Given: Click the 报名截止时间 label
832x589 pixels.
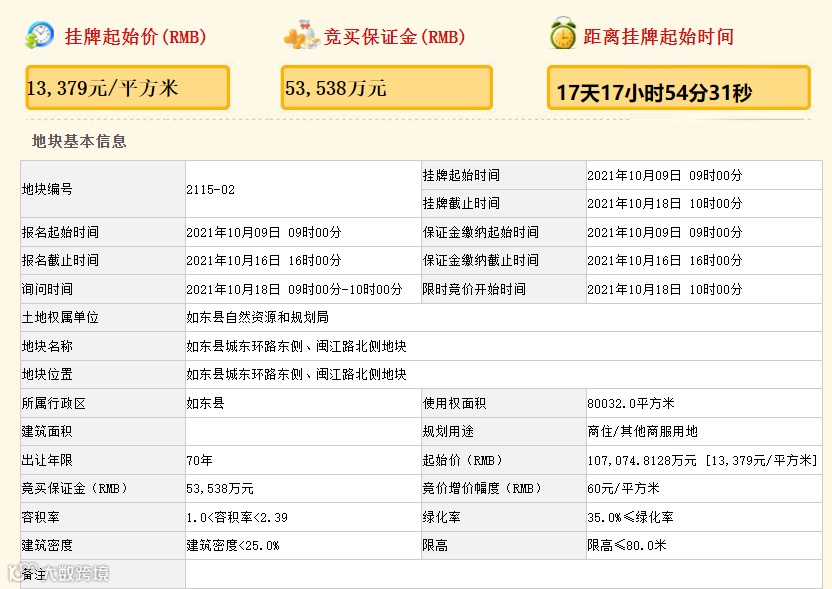Looking at the screenshot, I should pos(60,260).
